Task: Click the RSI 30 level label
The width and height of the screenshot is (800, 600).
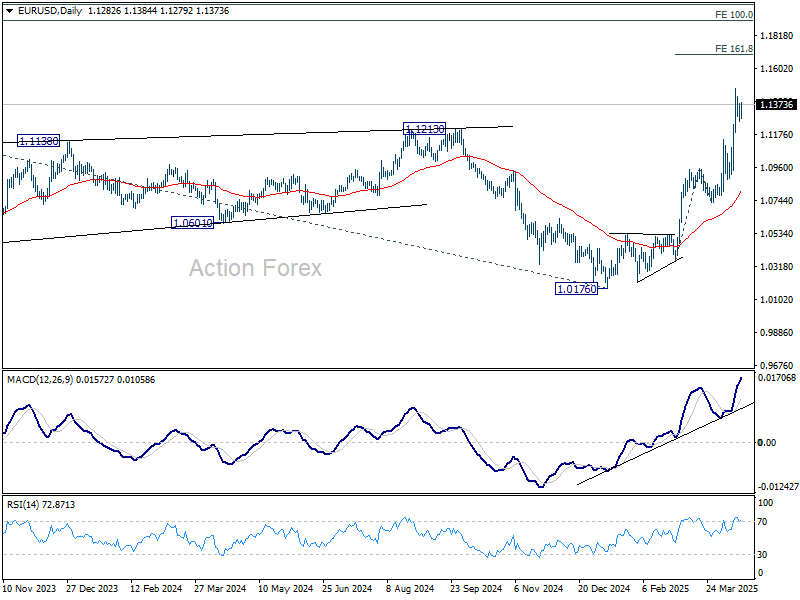Action: [x=764, y=554]
